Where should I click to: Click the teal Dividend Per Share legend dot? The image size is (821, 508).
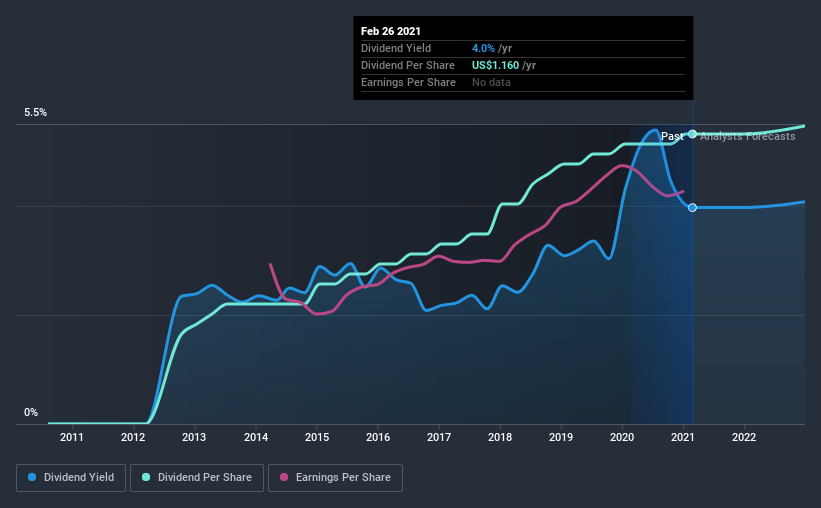[146, 477]
